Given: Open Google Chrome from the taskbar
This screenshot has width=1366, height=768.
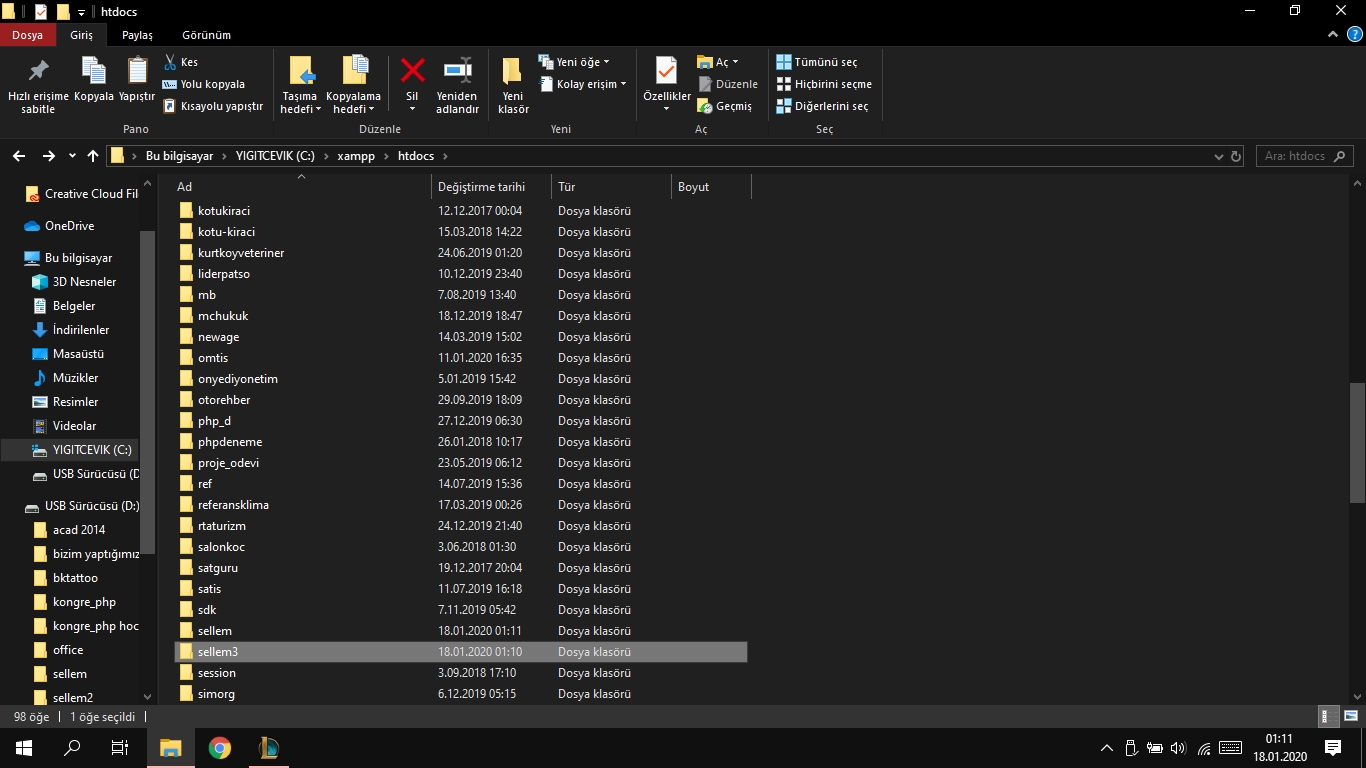Looking at the screenshot, I should pyautogui.click(x=220, y=748).
